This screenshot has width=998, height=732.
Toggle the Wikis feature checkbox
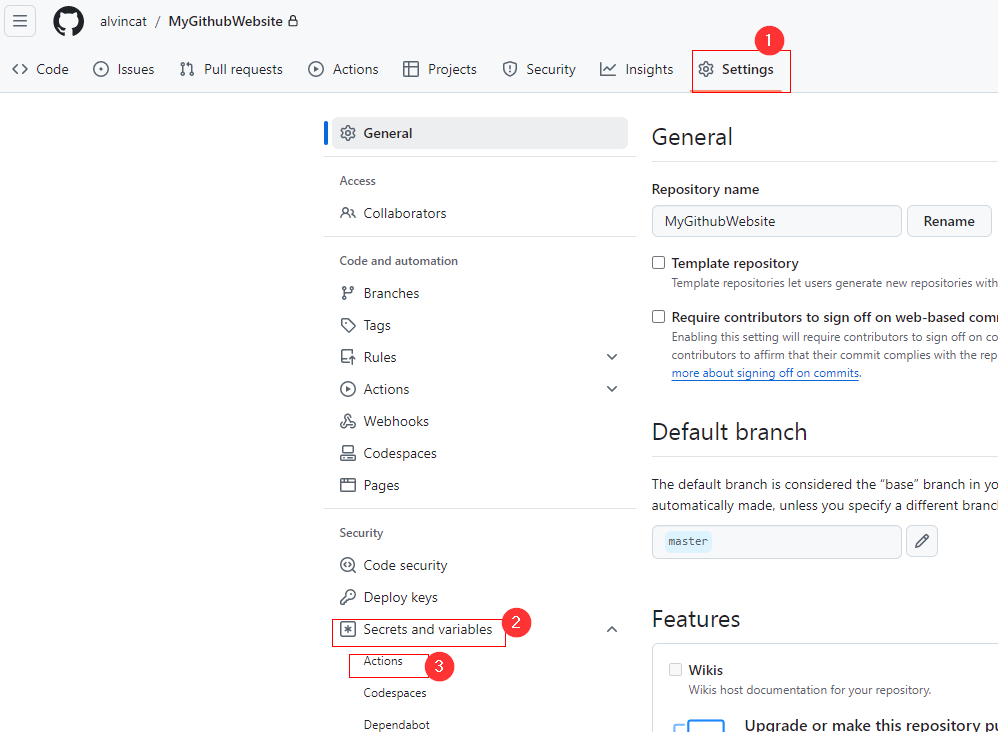676,670
